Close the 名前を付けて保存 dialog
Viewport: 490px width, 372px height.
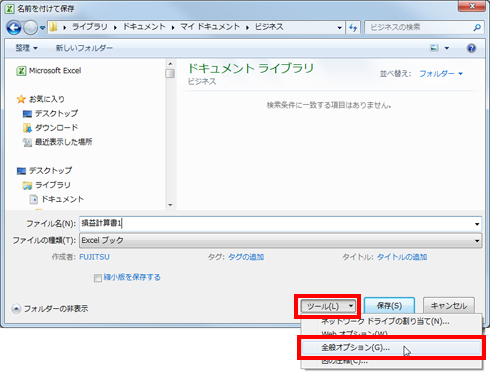[472, 6]
